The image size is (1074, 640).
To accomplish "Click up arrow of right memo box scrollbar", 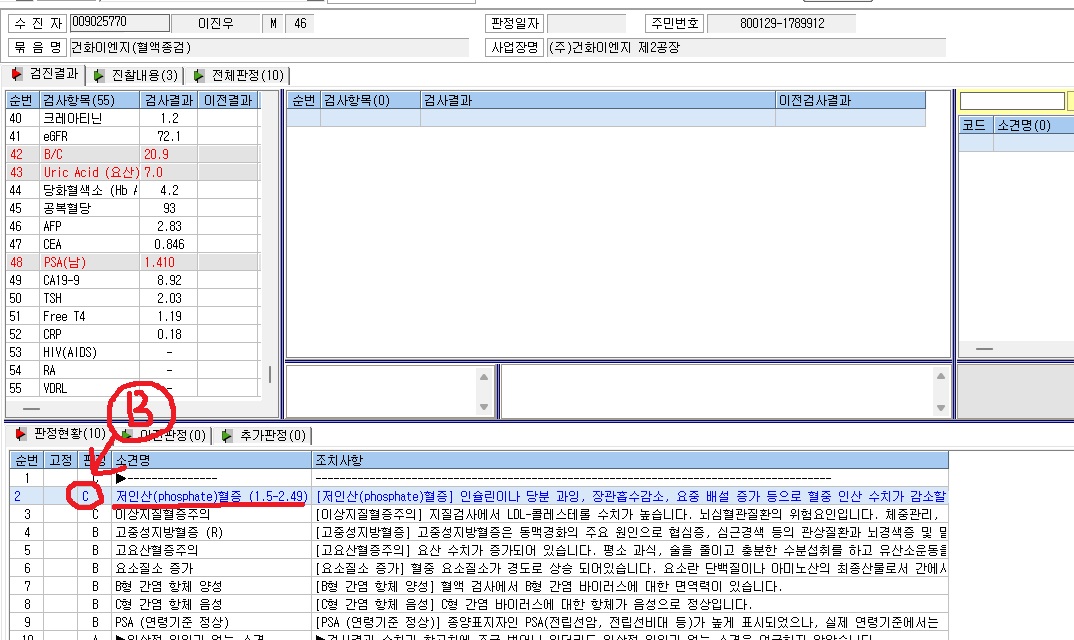I will point(940,376).
